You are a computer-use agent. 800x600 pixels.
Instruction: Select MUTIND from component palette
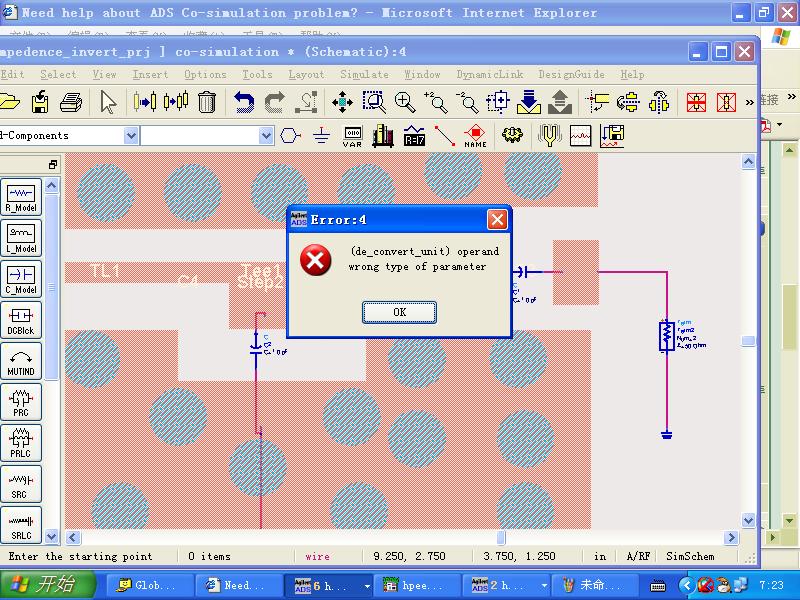tap(21, 361)
